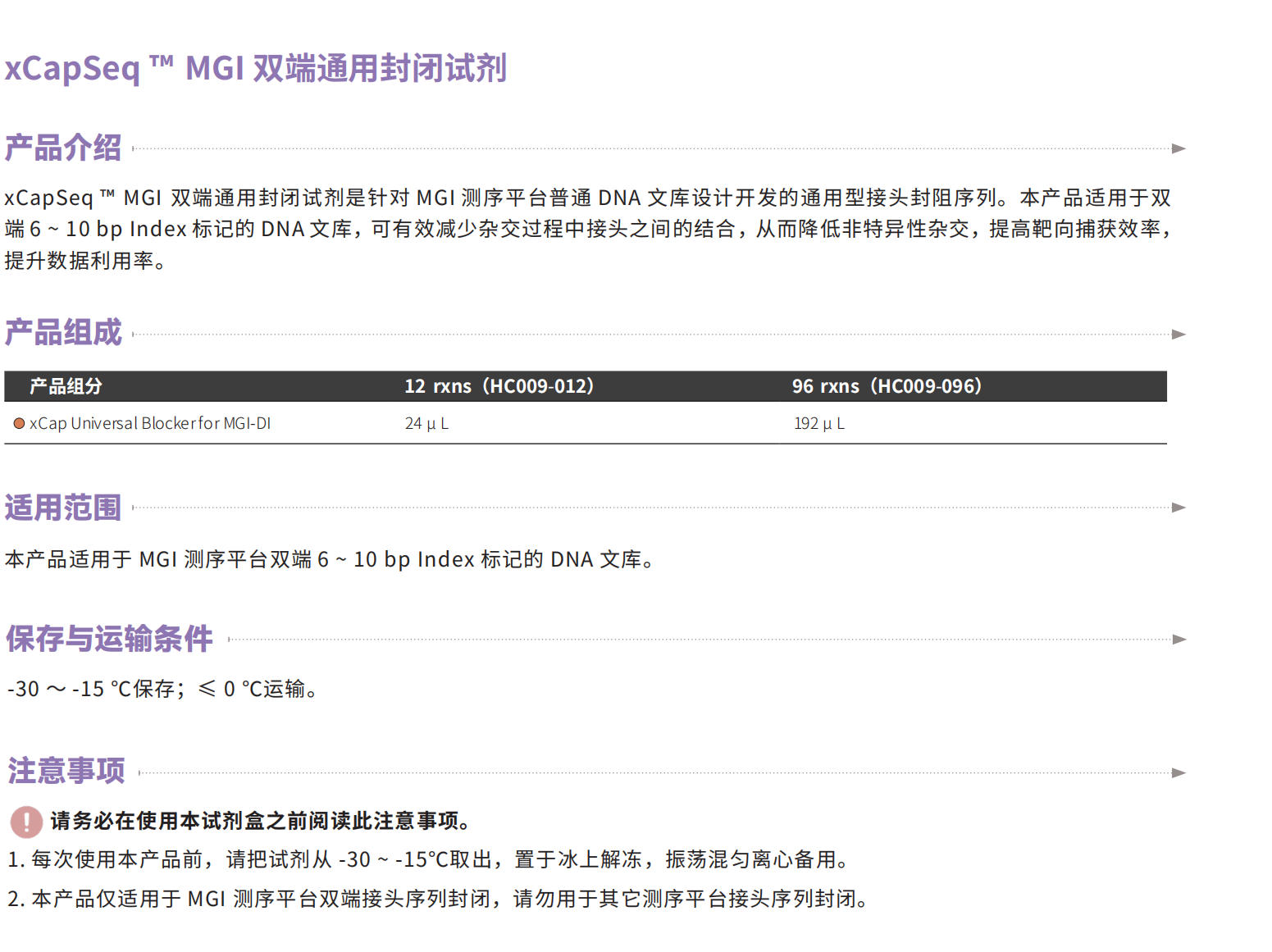1272x952 pixels.
Task: Click the orange bullet beside xCap Universal Blocker
Action: click(x=19, y=423)
